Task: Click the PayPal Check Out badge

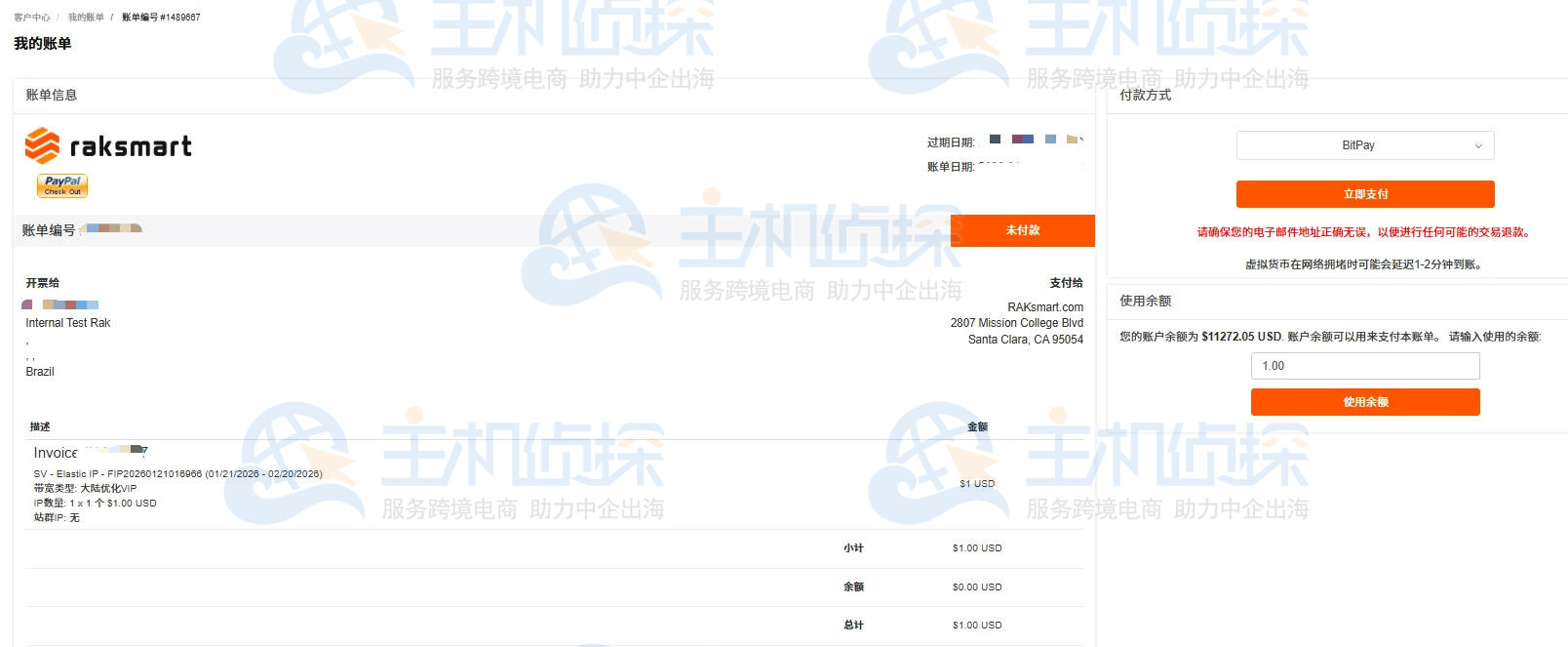Action: pos(62,185)
